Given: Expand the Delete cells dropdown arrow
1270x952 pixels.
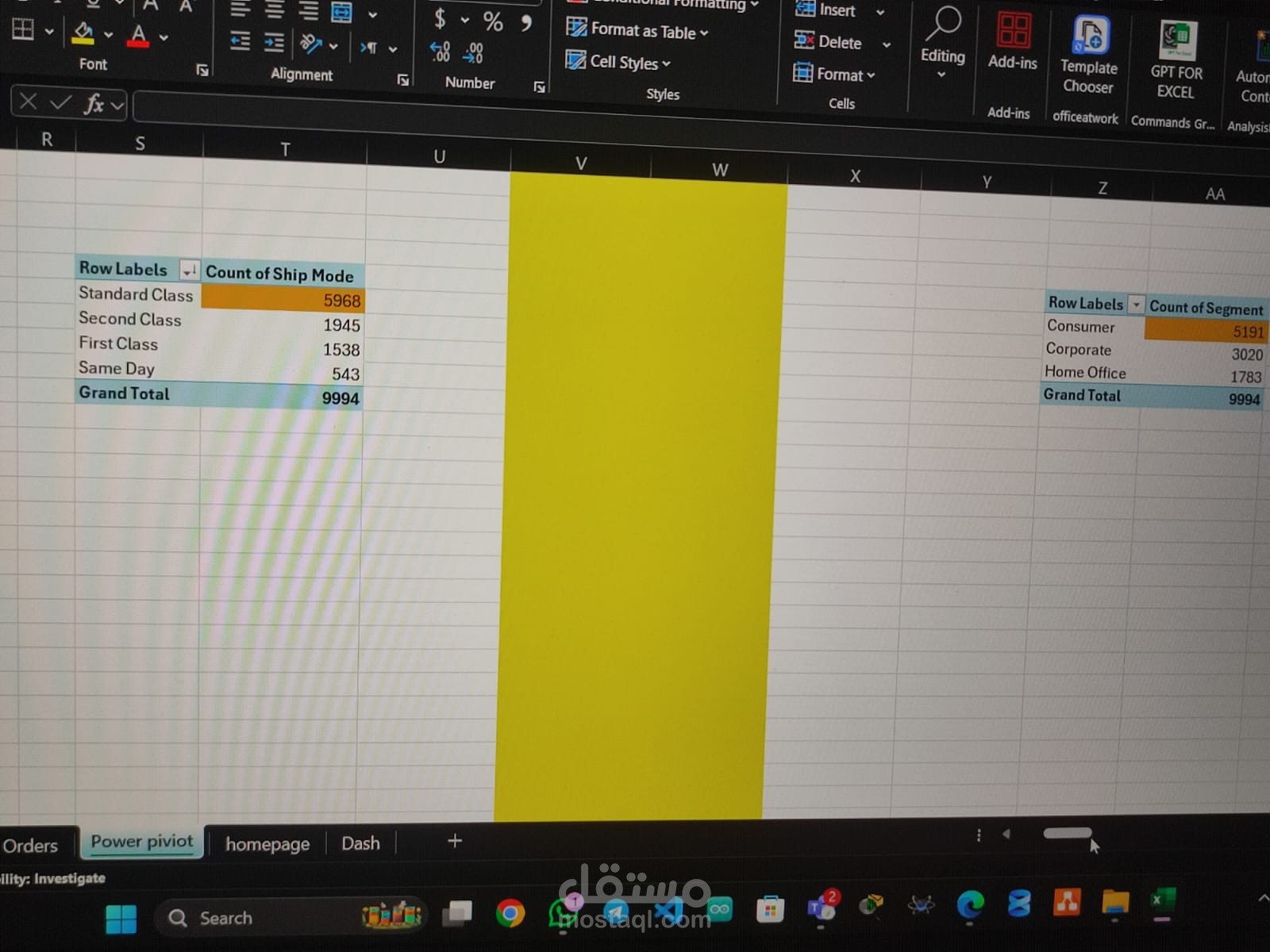Looking at the screenshot, I should tap(886, 44).
